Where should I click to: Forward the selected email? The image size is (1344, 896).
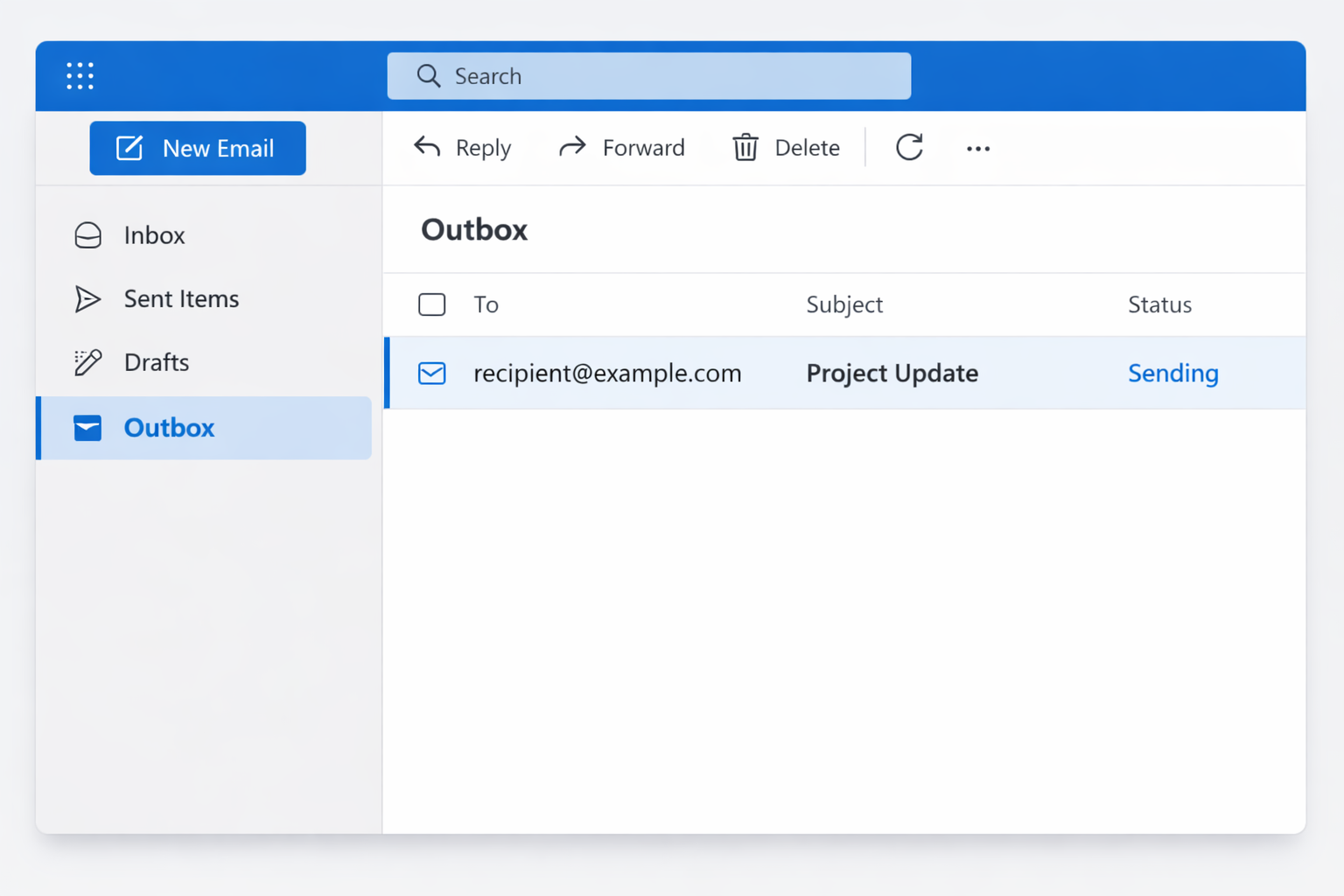coord(621,148)
